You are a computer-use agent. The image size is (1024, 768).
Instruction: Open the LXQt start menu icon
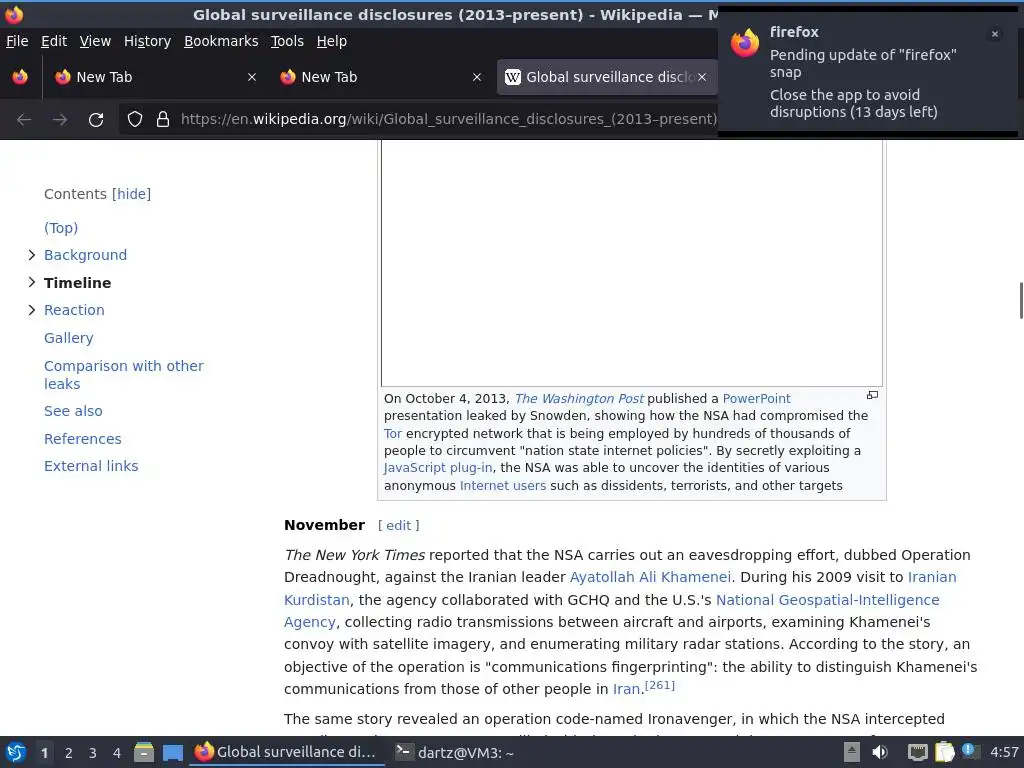16,752
